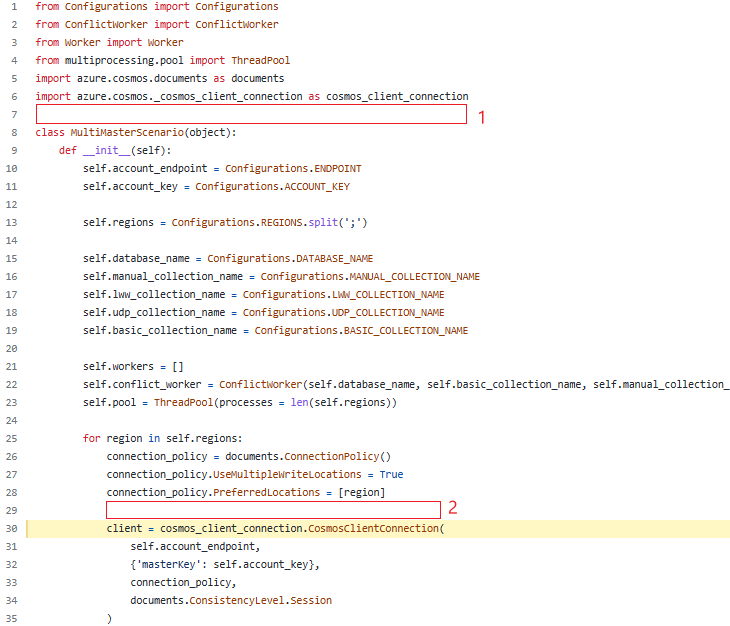Click 'self.udp_collection_name' on line 18
Screen dimensions: 730x626
point(154,312)
